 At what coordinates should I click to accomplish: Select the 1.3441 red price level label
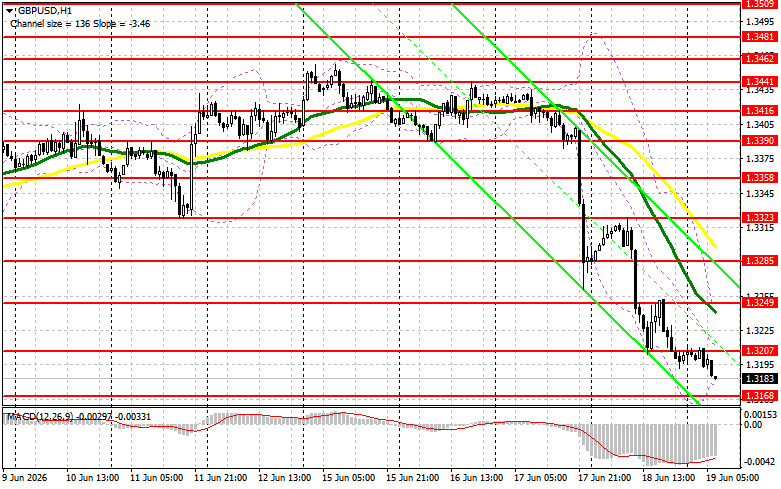click(x=760, y=82)
